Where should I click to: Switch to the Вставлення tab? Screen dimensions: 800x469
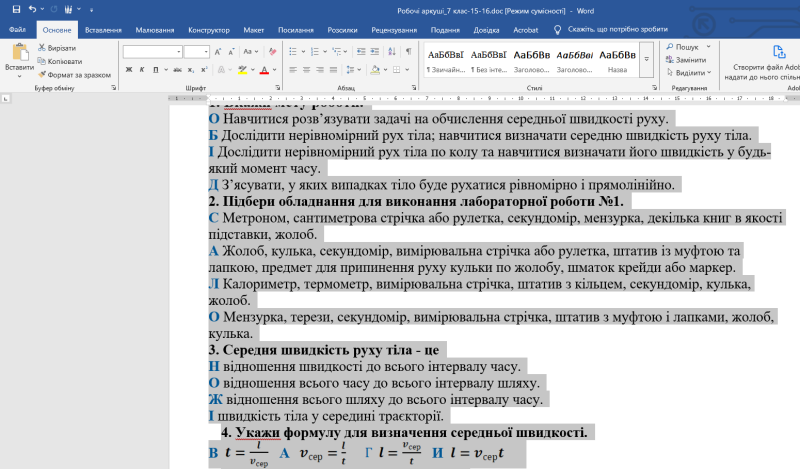coord(103,30)
